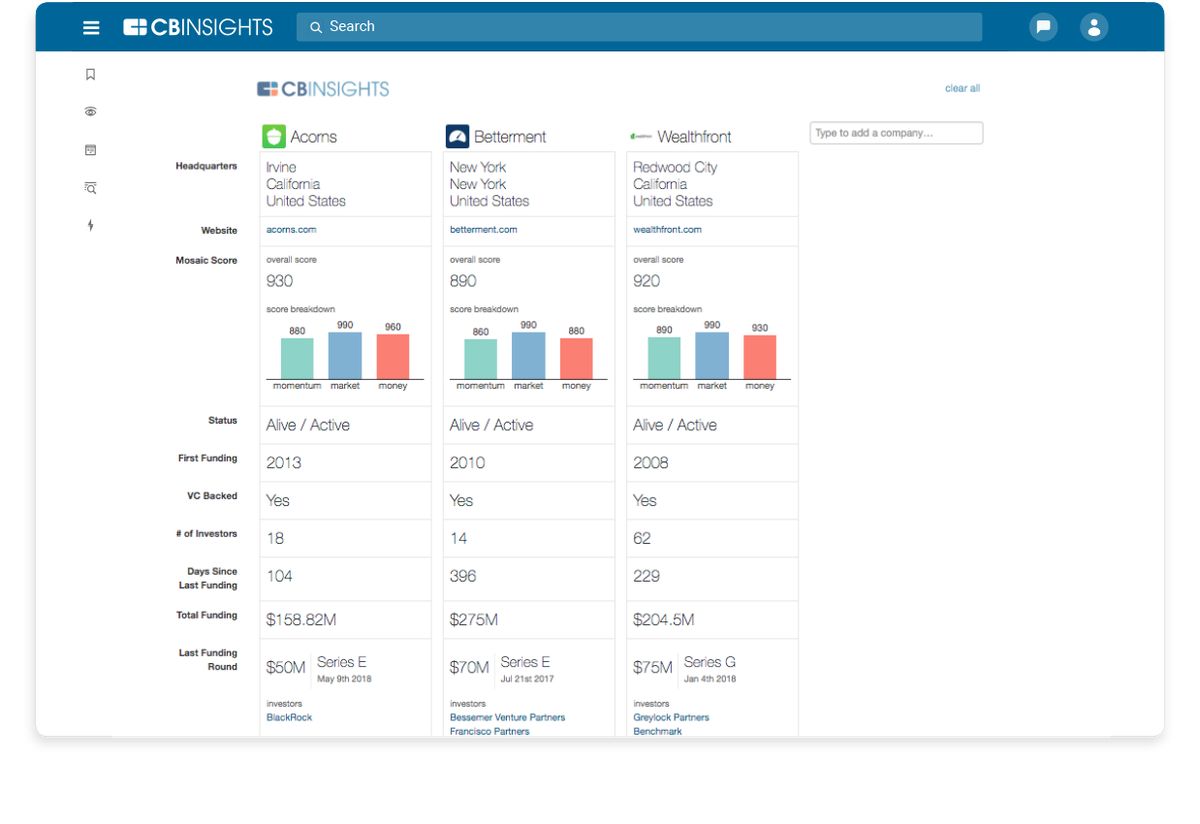
Task: Click the eye watchlist sidebar icon
Action: 91,112
